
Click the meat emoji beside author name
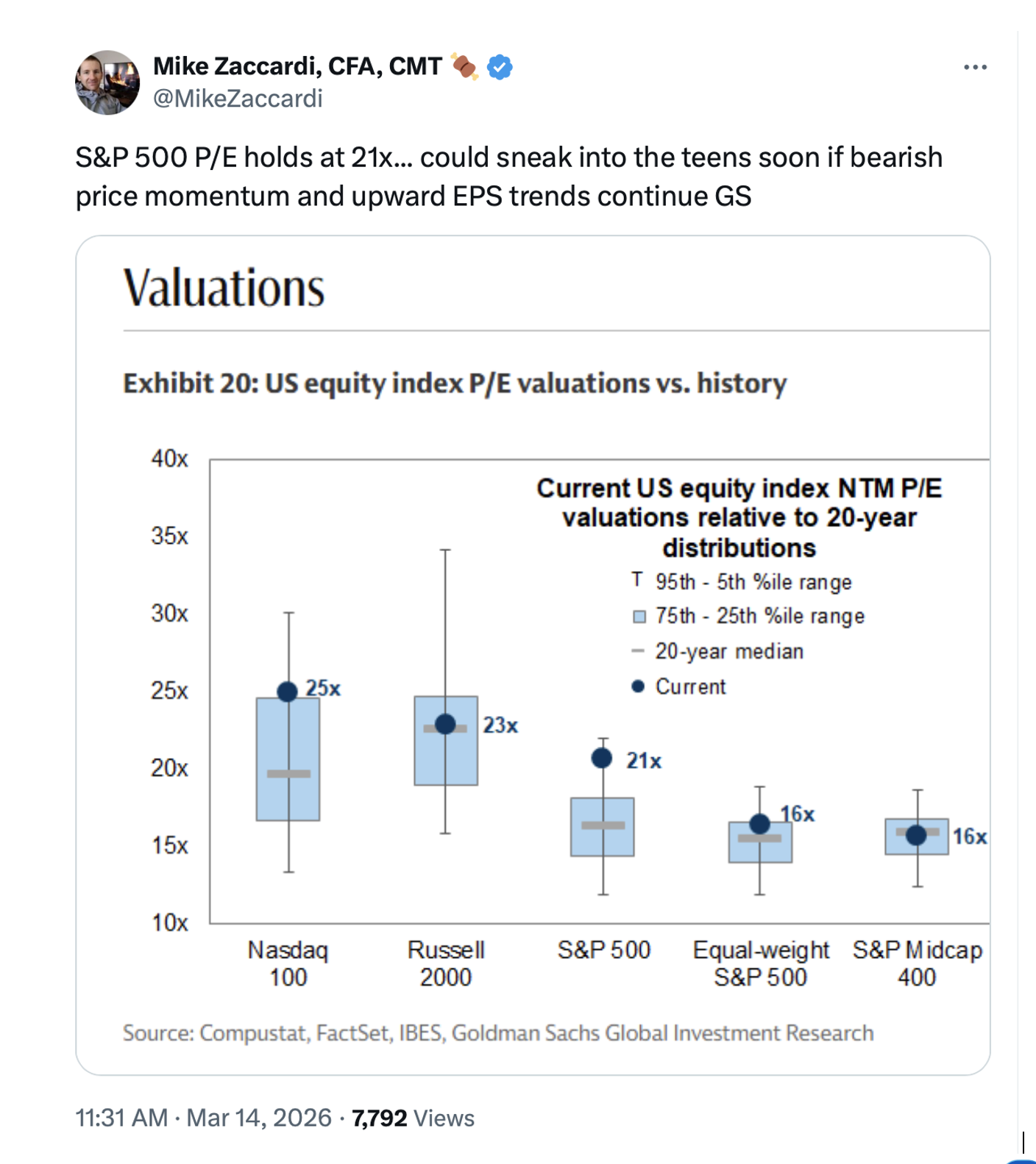pyautogui.click(x=464, y=67)
